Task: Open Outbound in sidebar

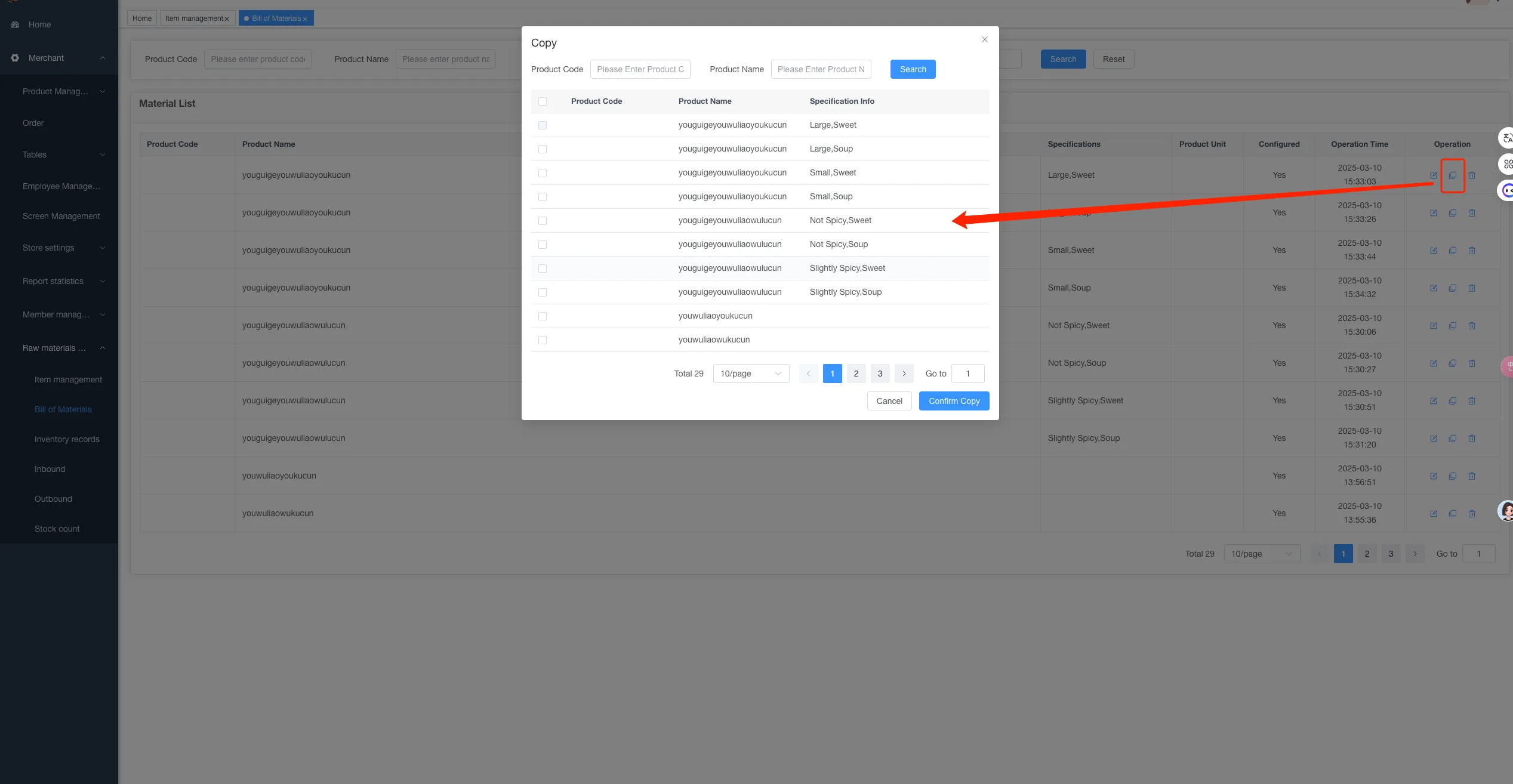Action: click(x=53, y=499)
